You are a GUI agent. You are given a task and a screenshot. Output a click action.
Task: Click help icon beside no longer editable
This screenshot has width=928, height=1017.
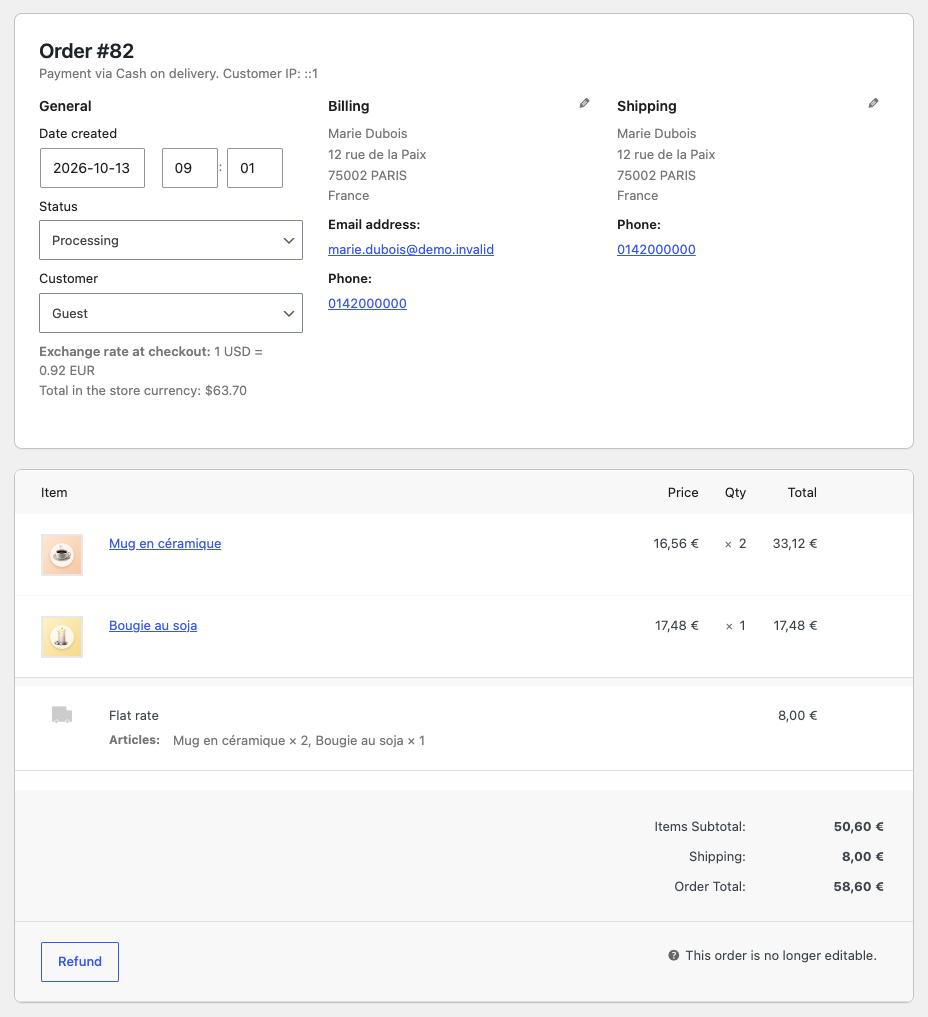[x=674, y=955]
